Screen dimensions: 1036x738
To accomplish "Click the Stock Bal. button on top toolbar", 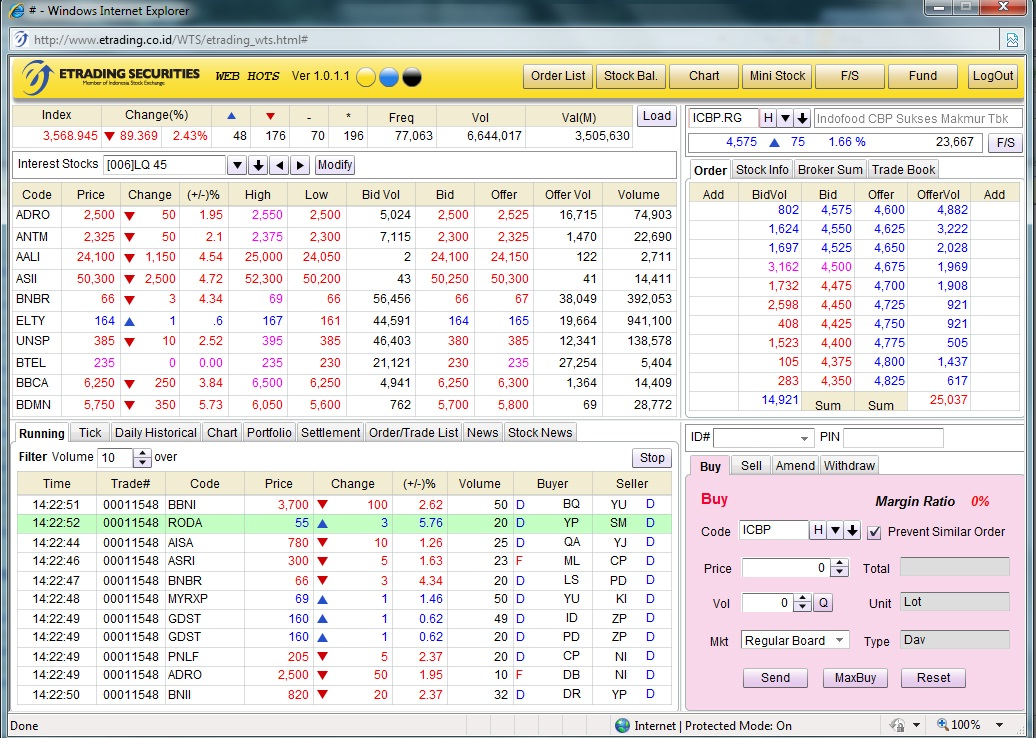I will [x=630, y=76].
